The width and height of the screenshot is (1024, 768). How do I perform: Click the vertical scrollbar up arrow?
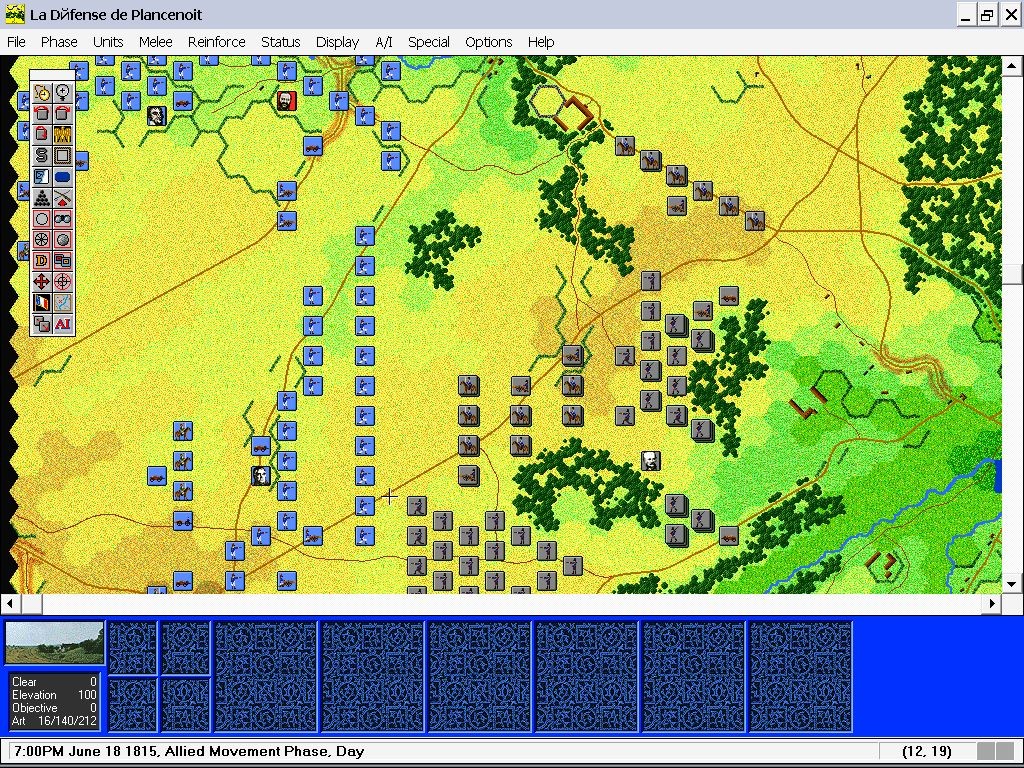pyautogui.click(x=1012, y=65)
